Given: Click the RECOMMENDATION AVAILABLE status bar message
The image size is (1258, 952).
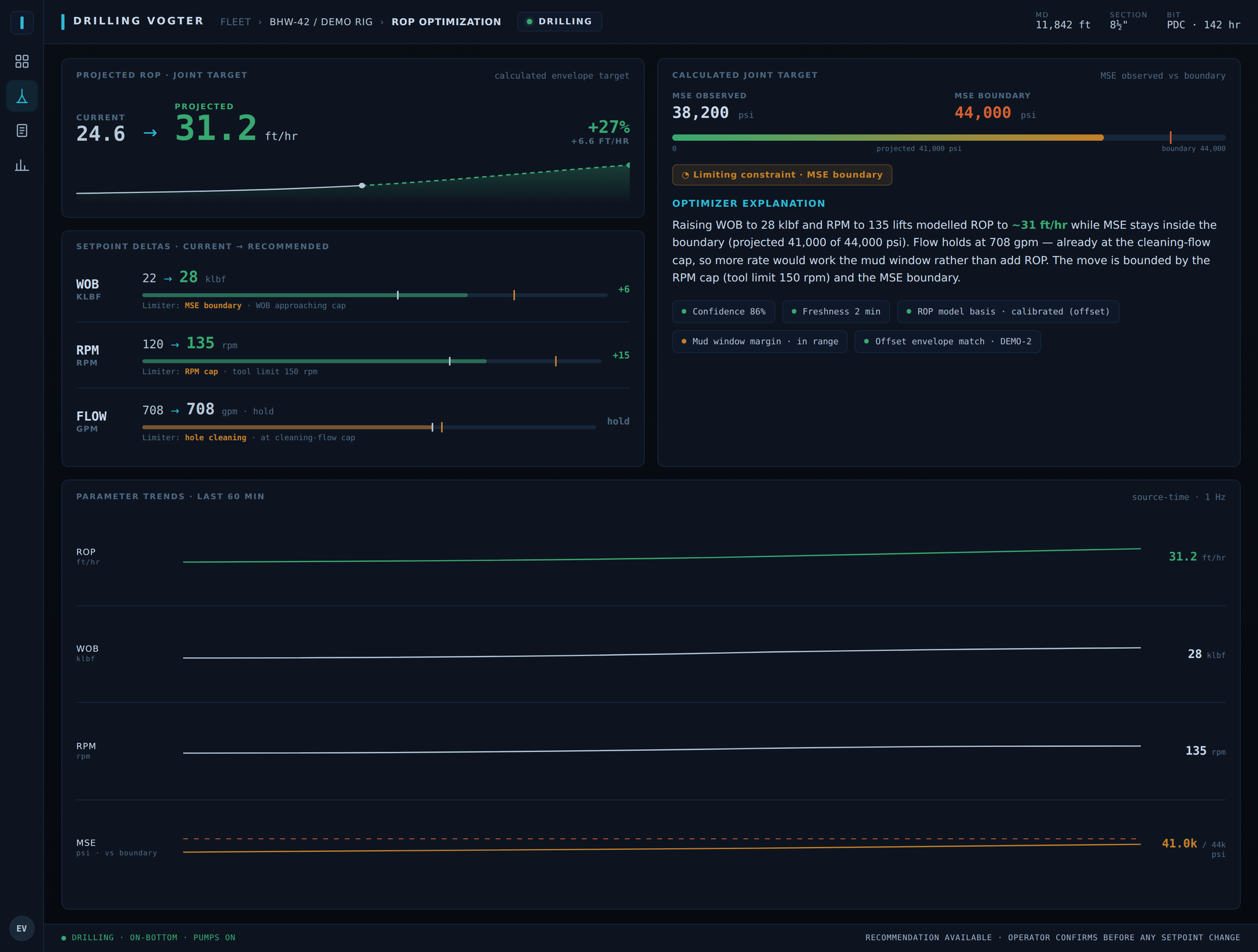Looking at the screenshot, I should pyautogui.click(x=1052, y=938).
